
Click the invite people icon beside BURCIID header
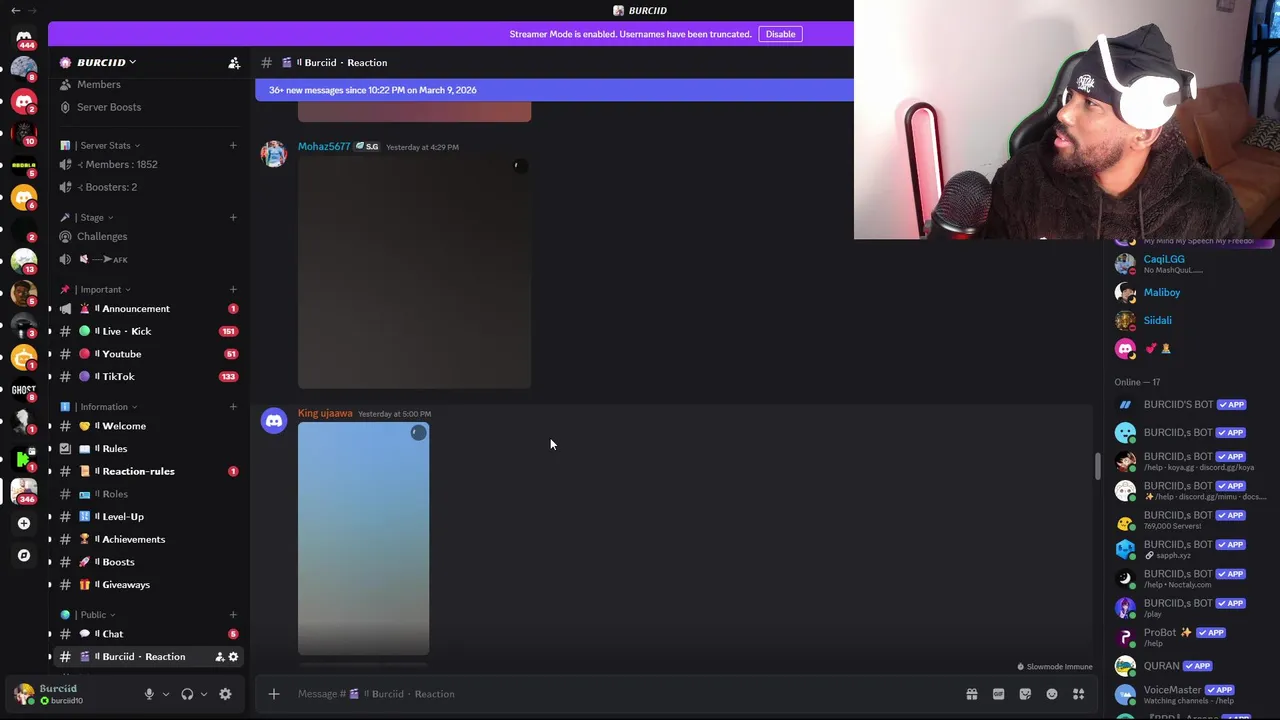pyautogui.click(x=234, y=63)
